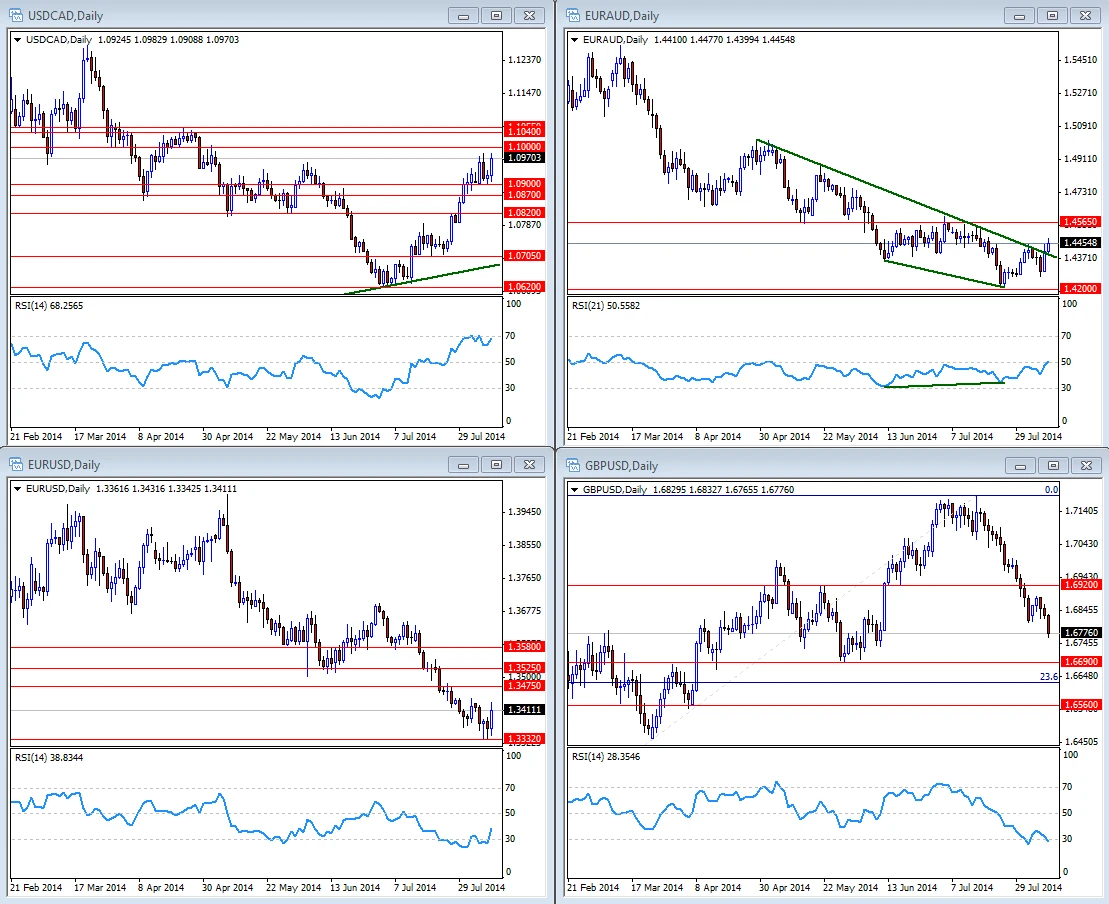This screenshot has height=904, width=1109.
Task: Click the current price label 1.34111
Action: tap(524, 709)
